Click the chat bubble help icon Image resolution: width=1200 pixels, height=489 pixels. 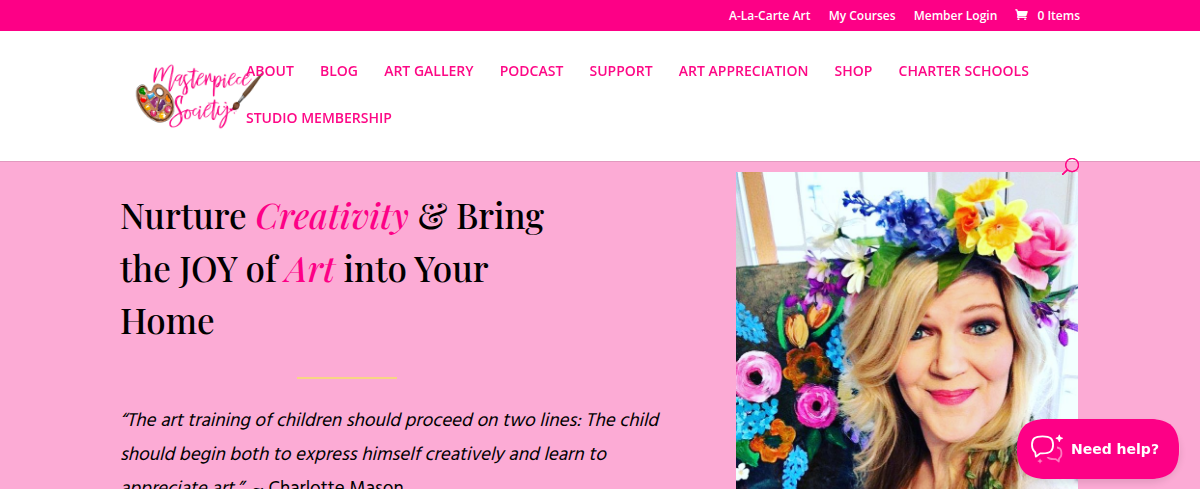tap(1046, 449)
